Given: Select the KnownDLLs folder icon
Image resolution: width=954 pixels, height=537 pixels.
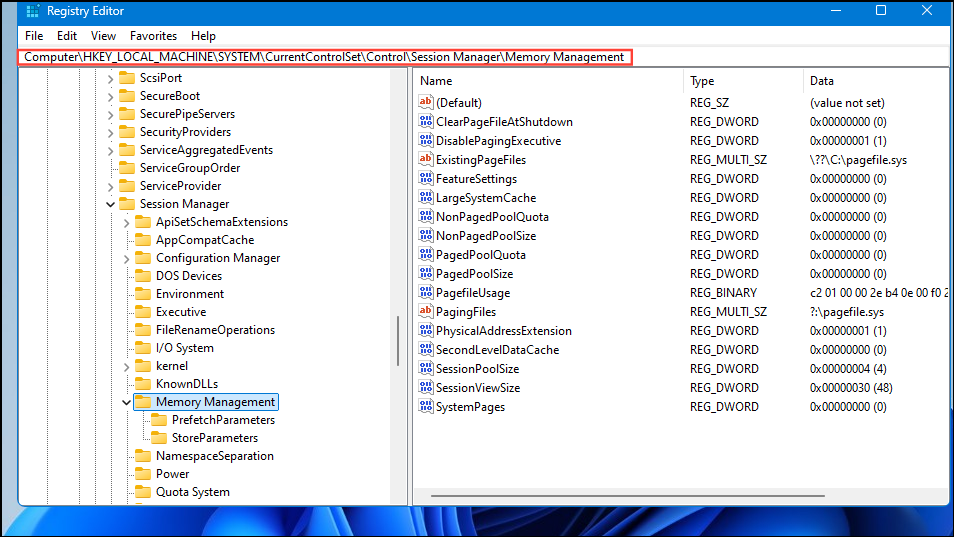Looking at the screenshot, I should pyautogui.click(x=143, y=384).
